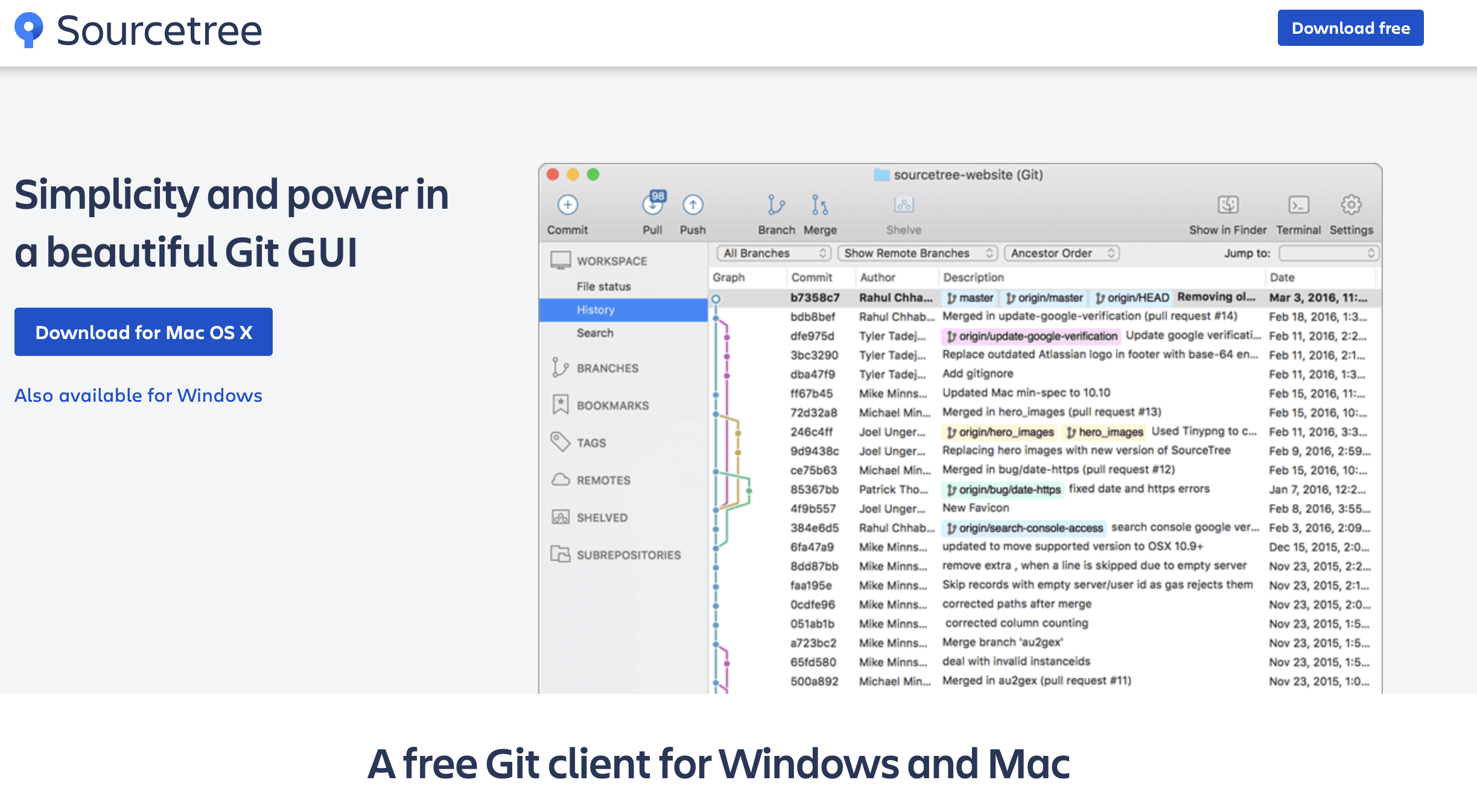The width and height of the screenshot is (1477, 812).
Task: Click the Merge toolbar icon
Action: (819, 206)
